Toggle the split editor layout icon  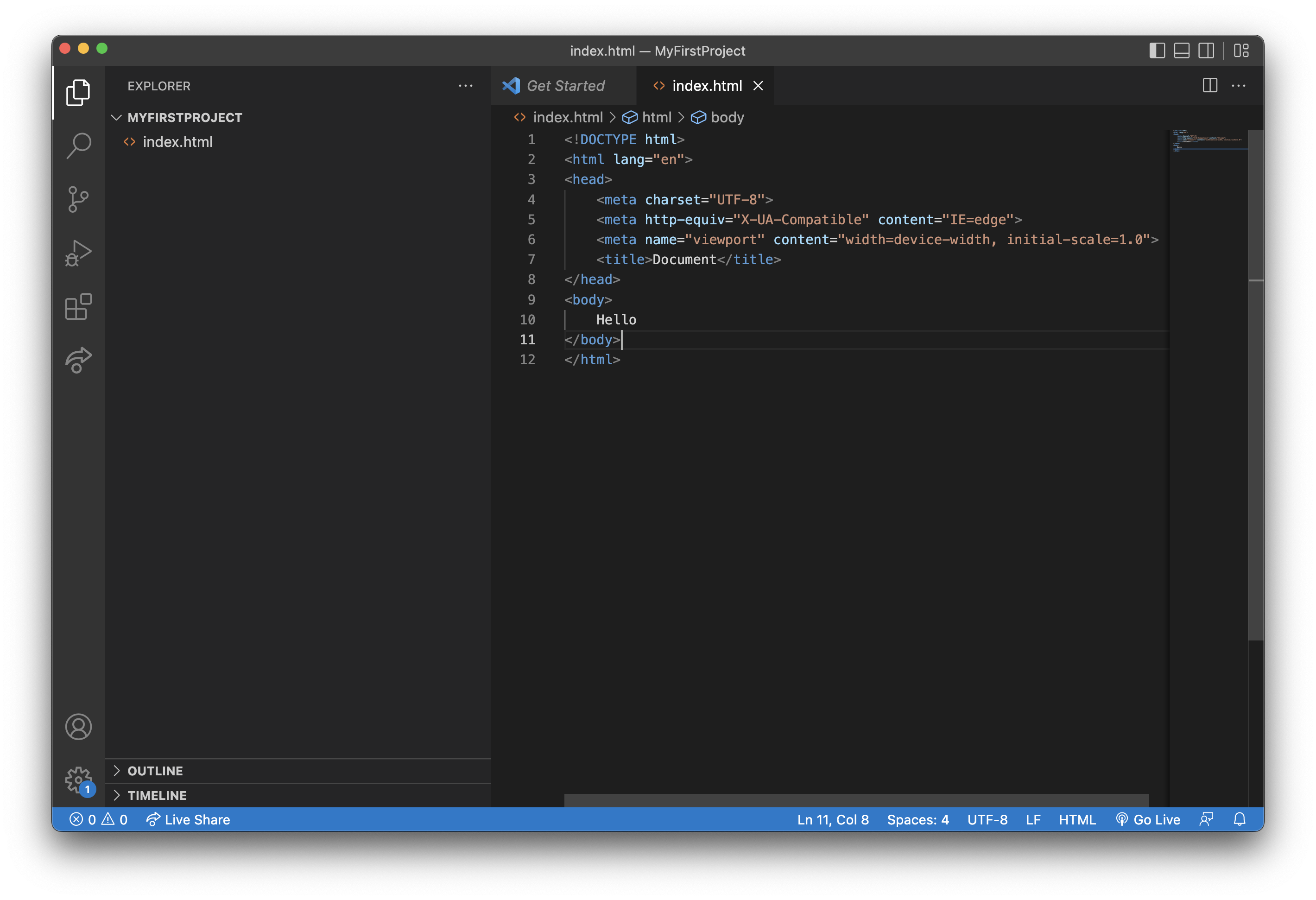click(x=1210, y=86)
